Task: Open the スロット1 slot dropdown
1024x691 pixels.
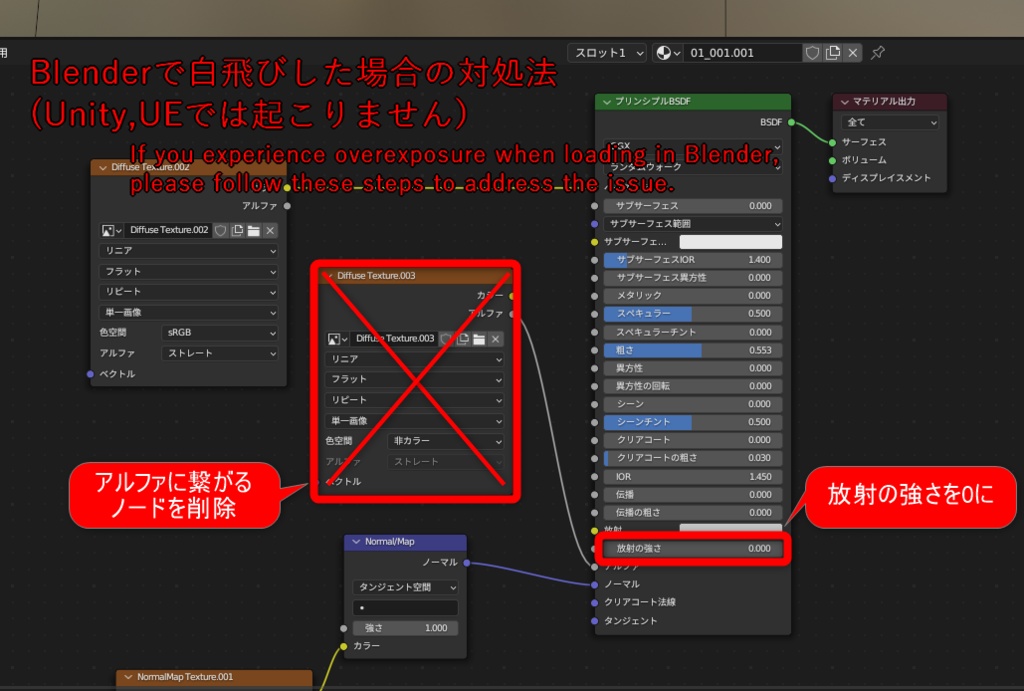Action: (607, 53)
